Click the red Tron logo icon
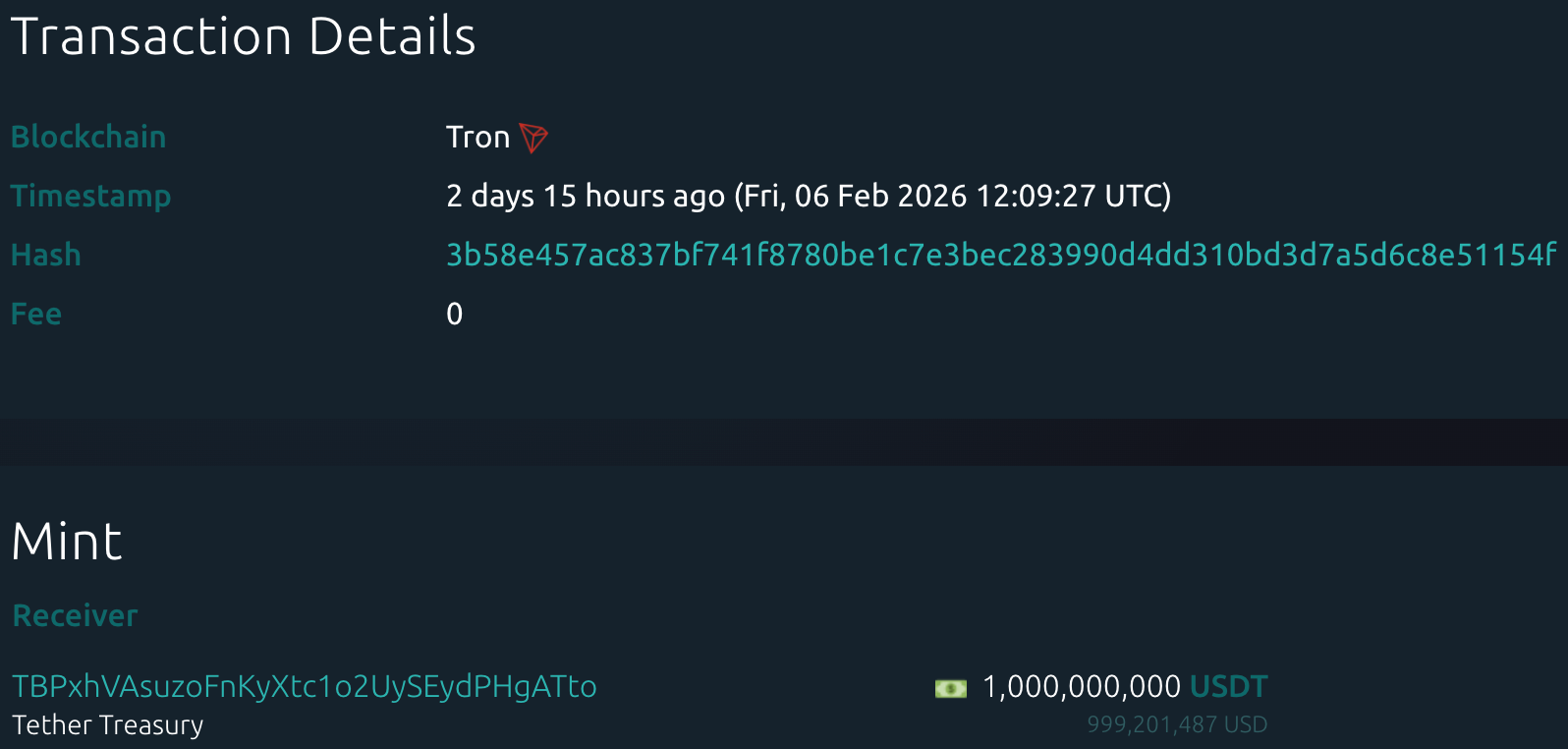Viewport: 1568px width, 749px height. pyautogui.click(x=532, y=138)
